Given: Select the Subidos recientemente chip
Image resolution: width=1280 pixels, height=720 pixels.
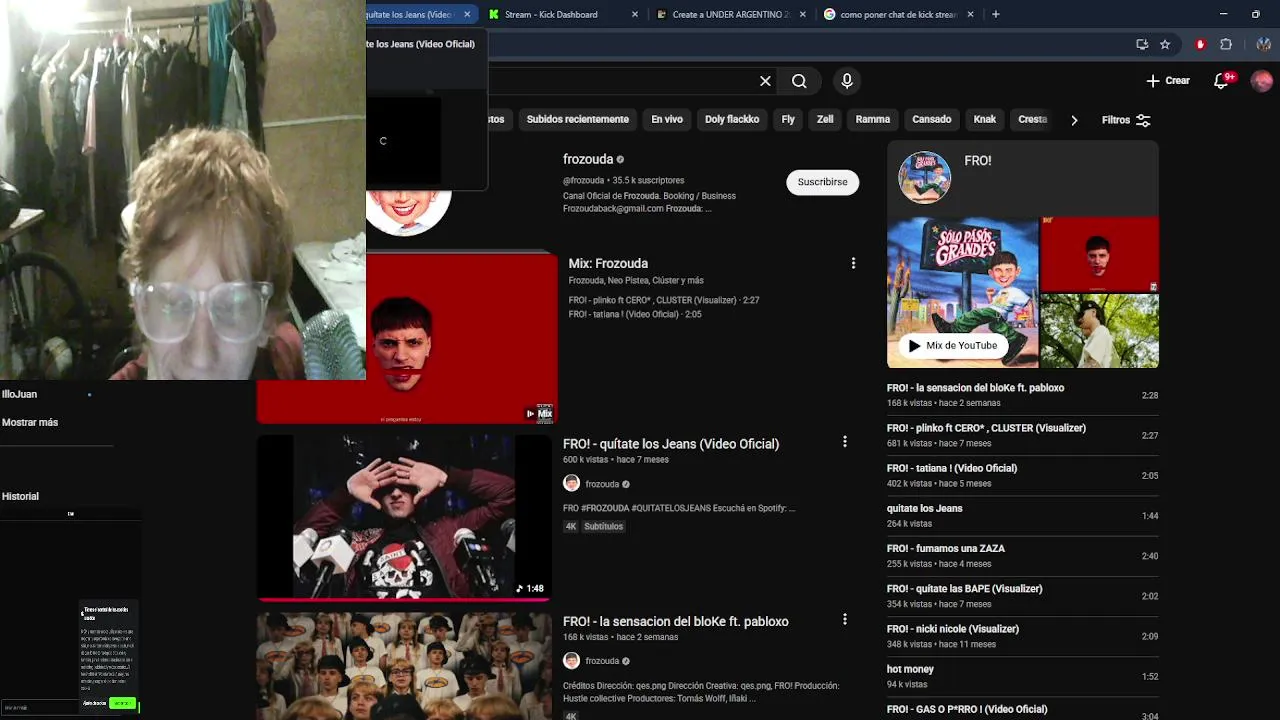Looking at the screenshot, I should coord(578,119).
